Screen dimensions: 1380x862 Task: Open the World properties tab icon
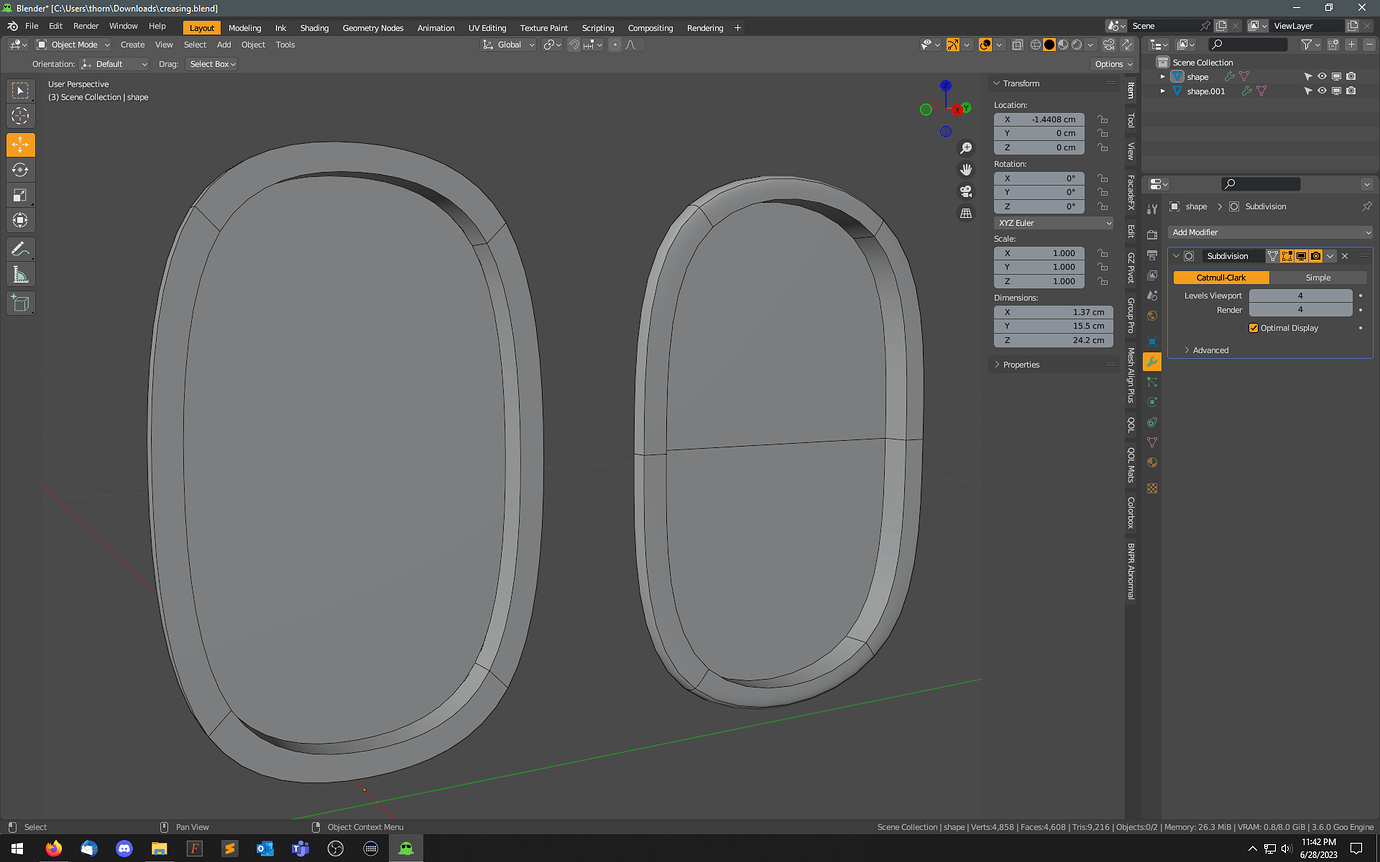pos(1152,316)
